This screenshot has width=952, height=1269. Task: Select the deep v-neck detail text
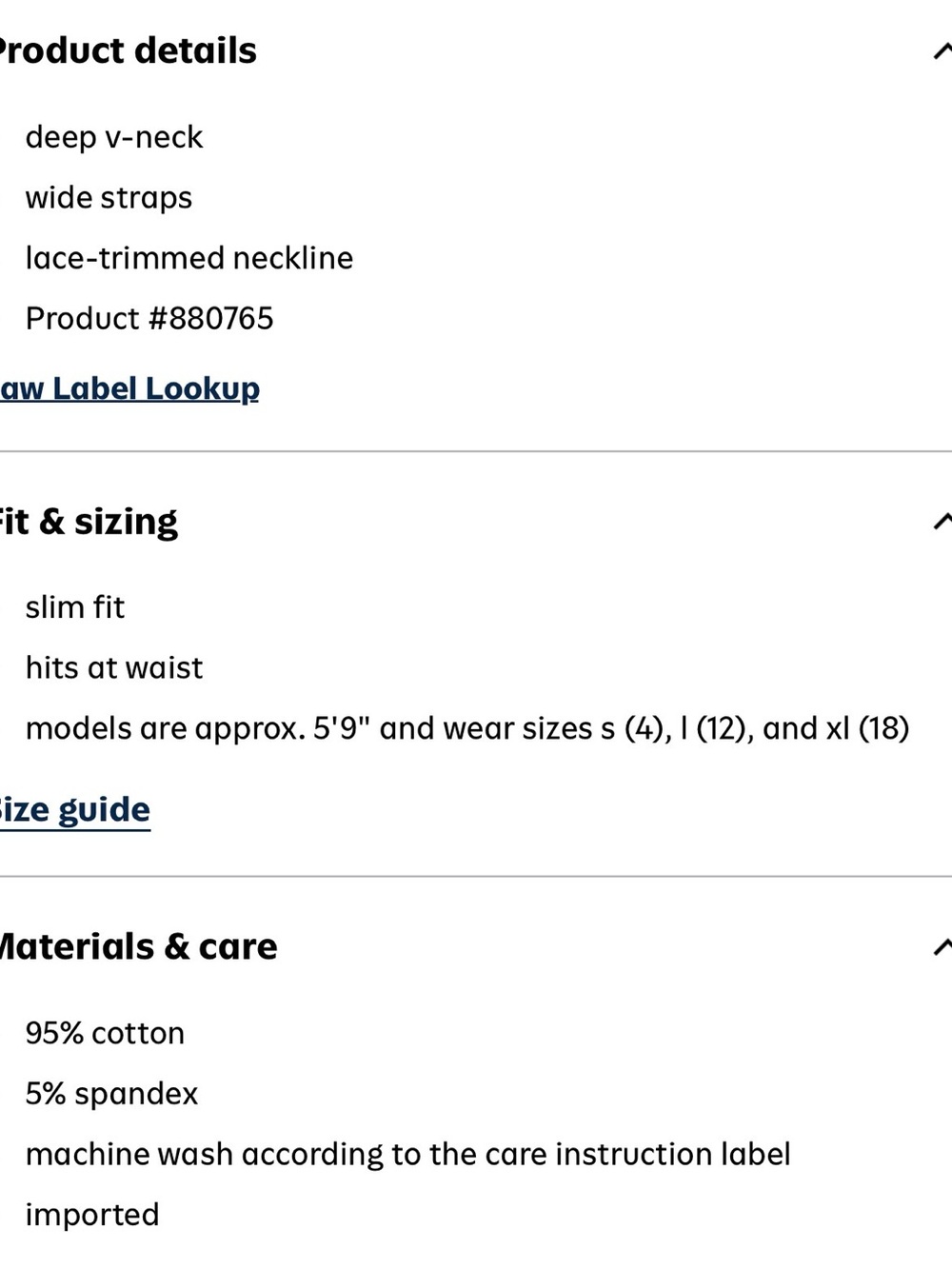point(114,137)
